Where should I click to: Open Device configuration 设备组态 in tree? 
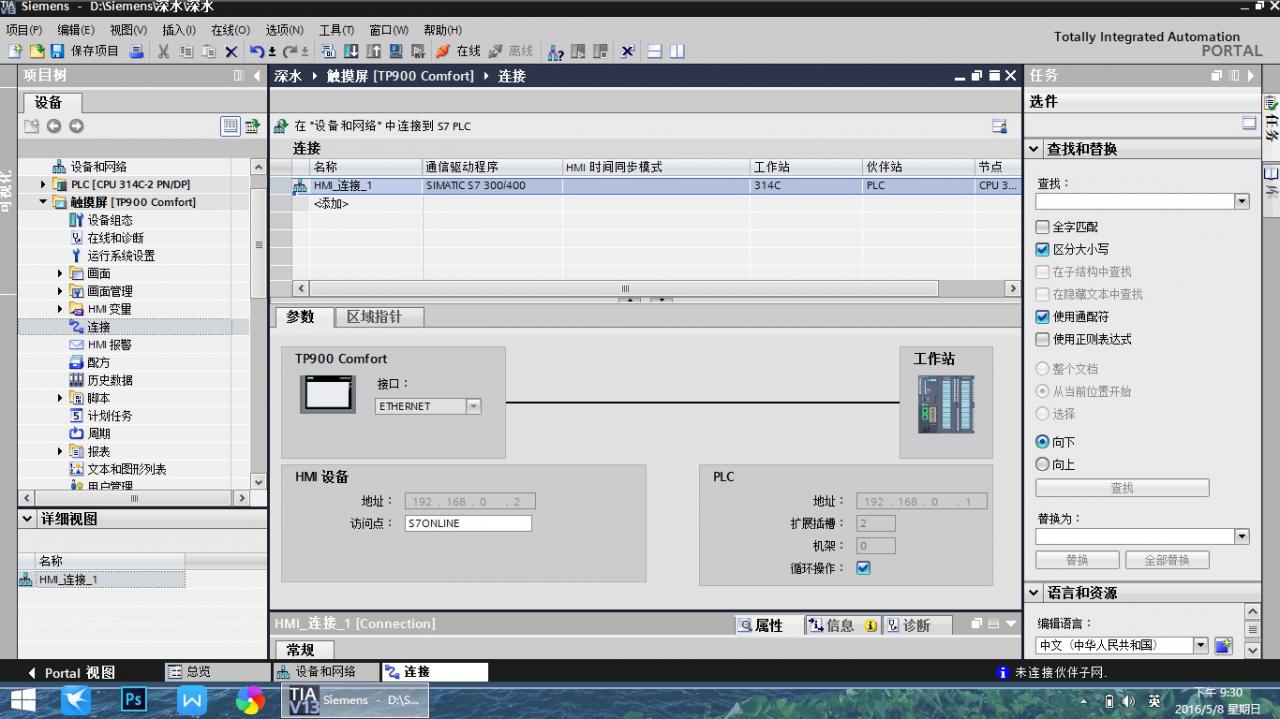109,220
